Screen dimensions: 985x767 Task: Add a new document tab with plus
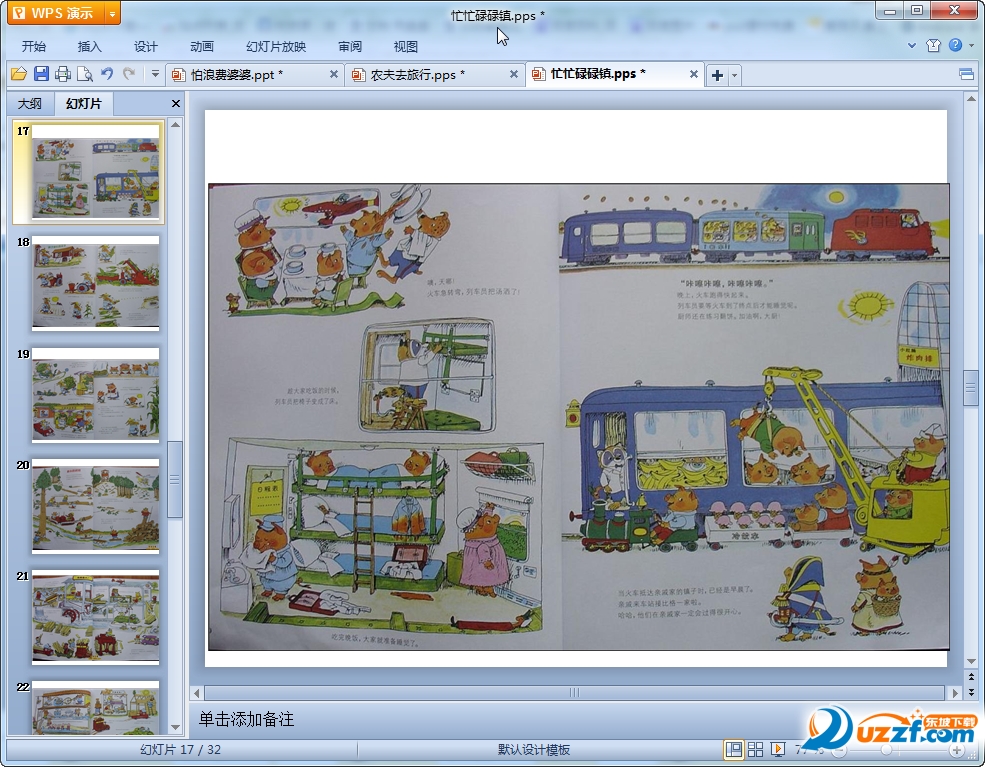pyautogui.click(x=717, y=75)
